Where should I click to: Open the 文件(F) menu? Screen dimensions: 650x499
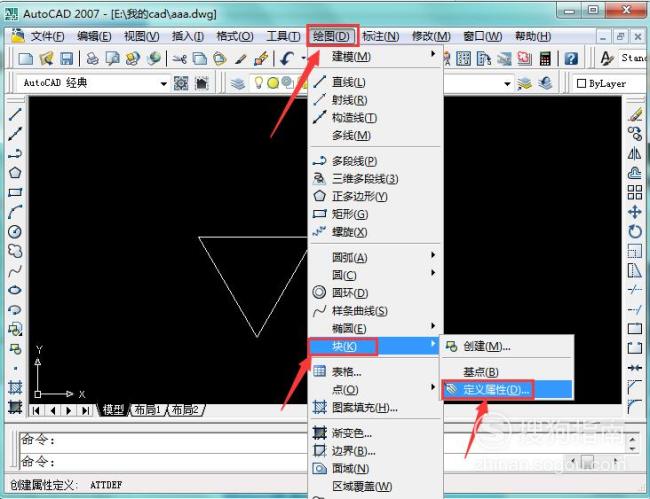47,36
